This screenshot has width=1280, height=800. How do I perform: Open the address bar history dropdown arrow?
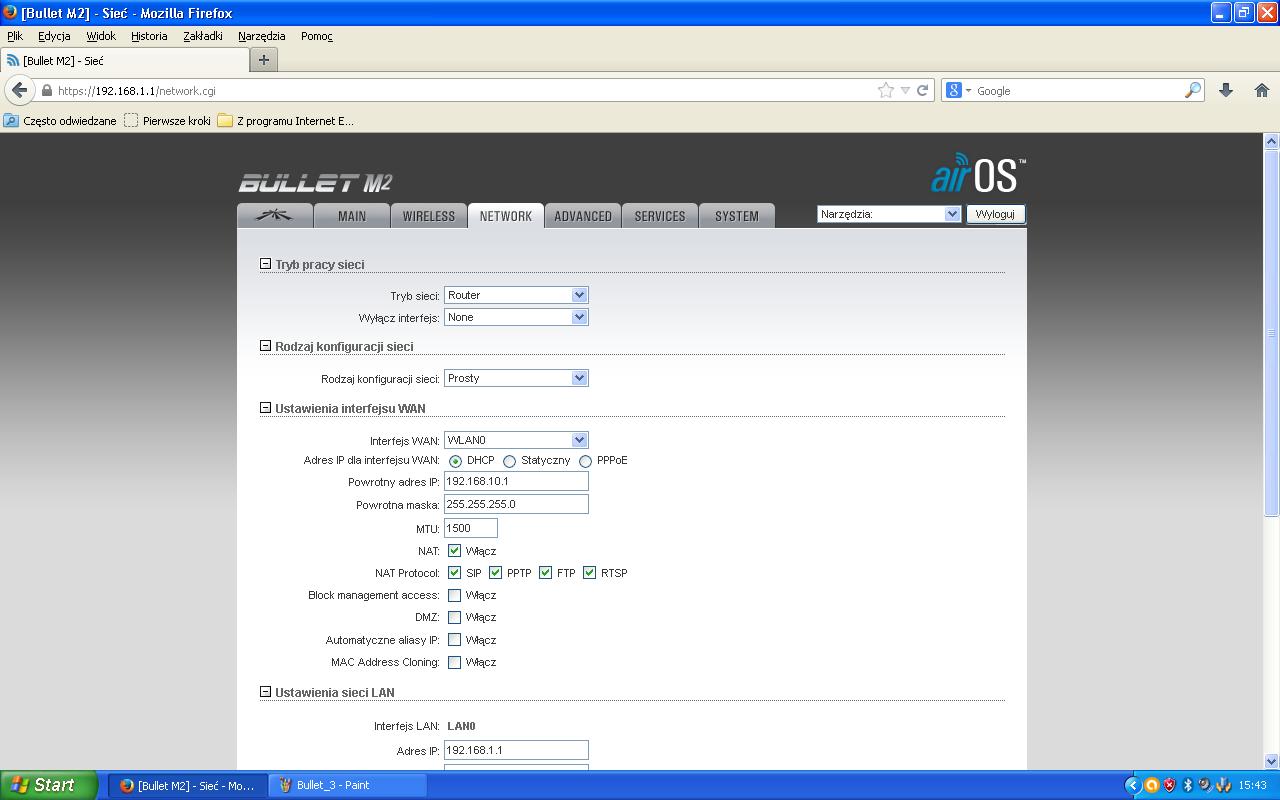tap(905, 90)
